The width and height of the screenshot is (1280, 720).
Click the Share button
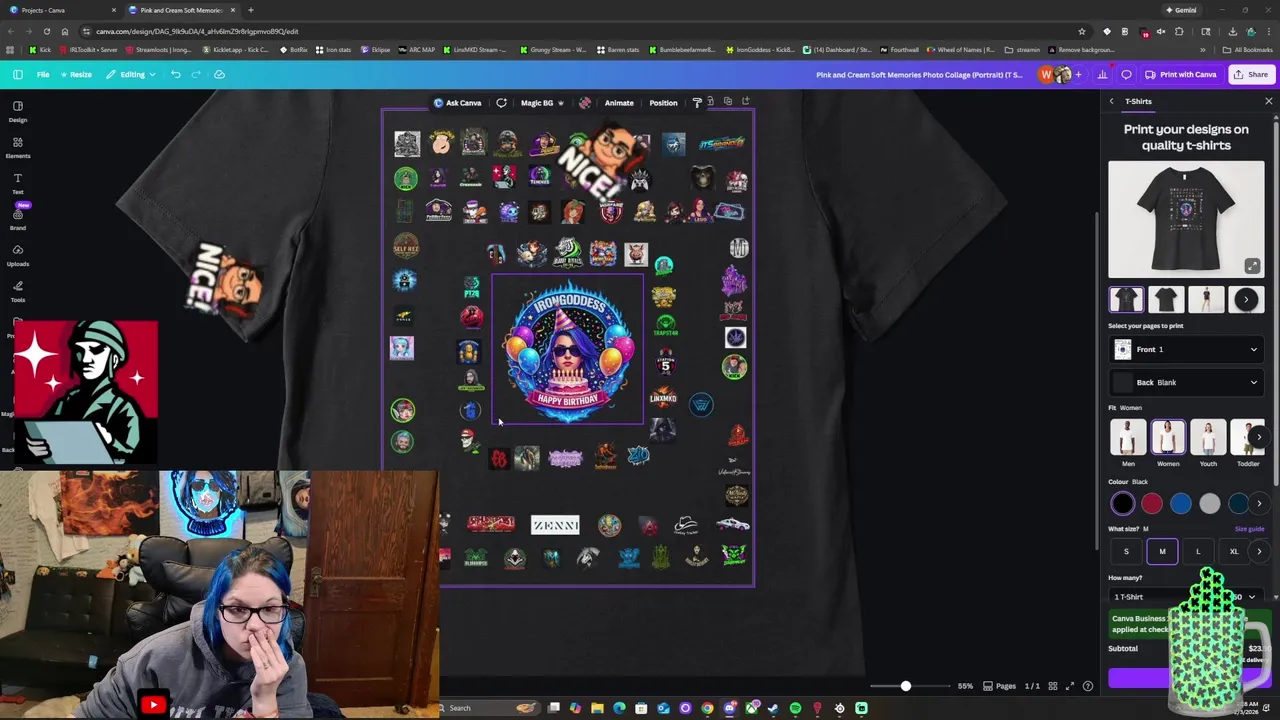(1251, 74)
